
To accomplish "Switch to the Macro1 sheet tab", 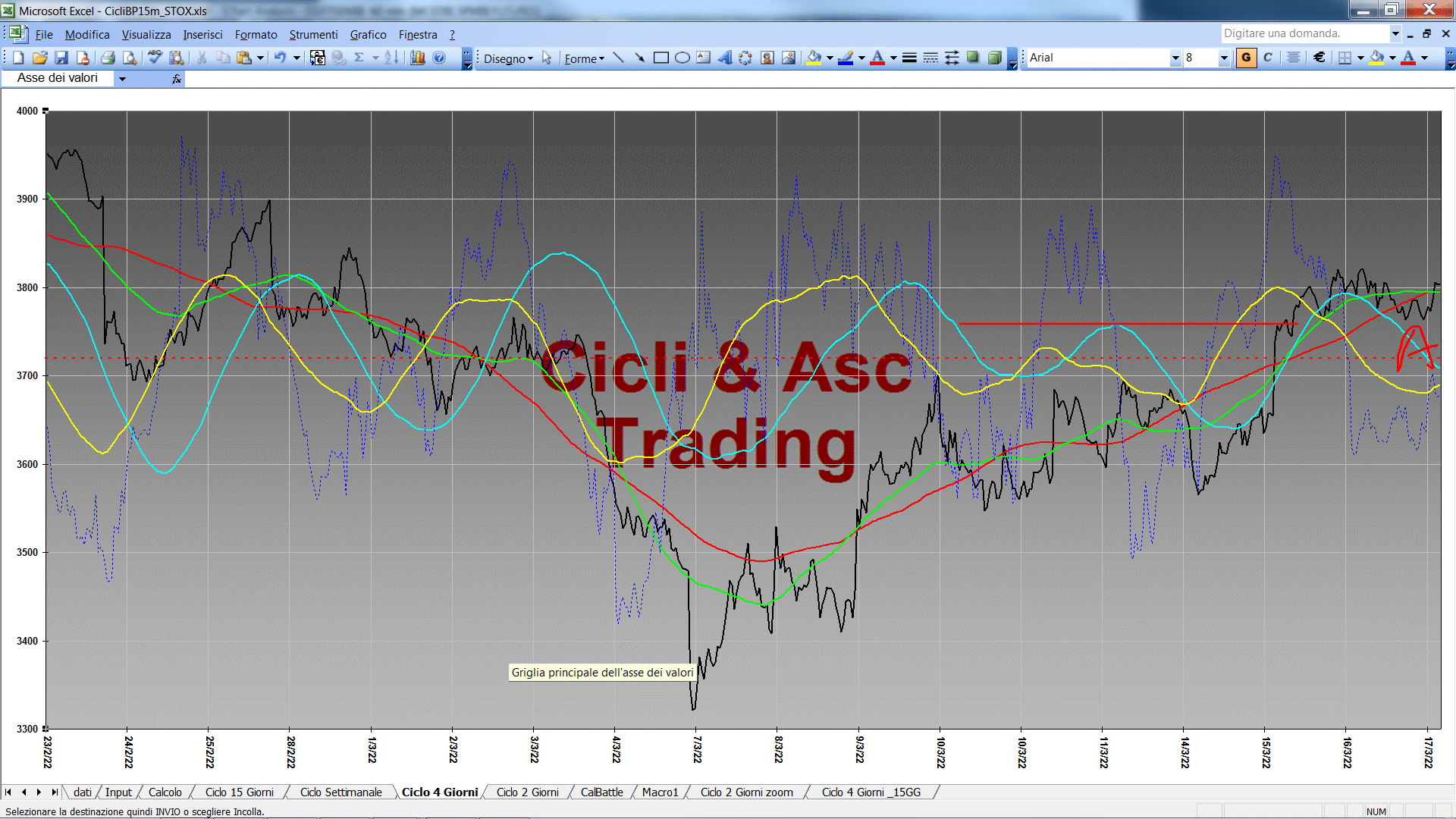I will [660, 792].
